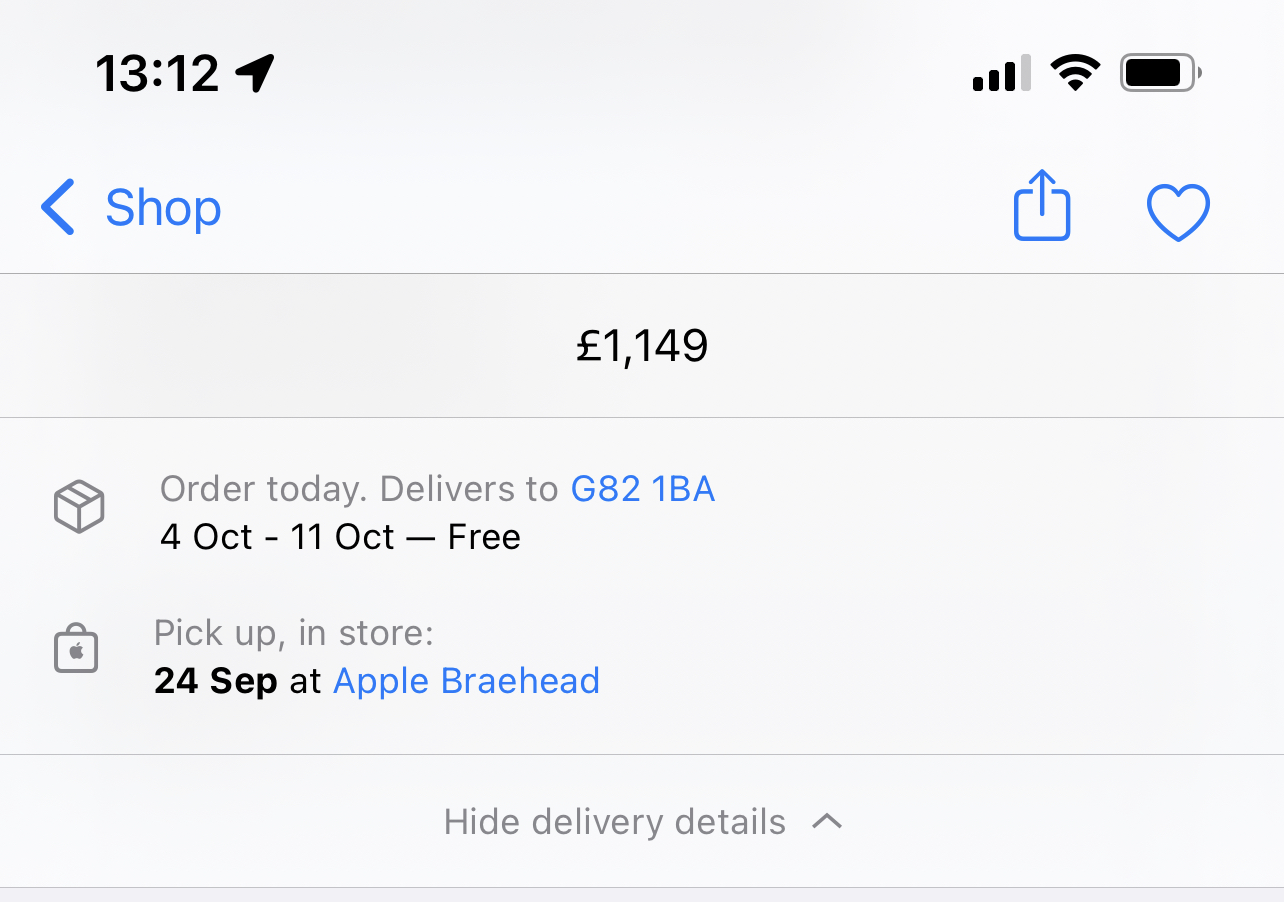Image resolution: width=1284 pixels, height=902 pixels.
Task: Tap the Wi-Fi status icon
Action: (x=1075, y=73)
